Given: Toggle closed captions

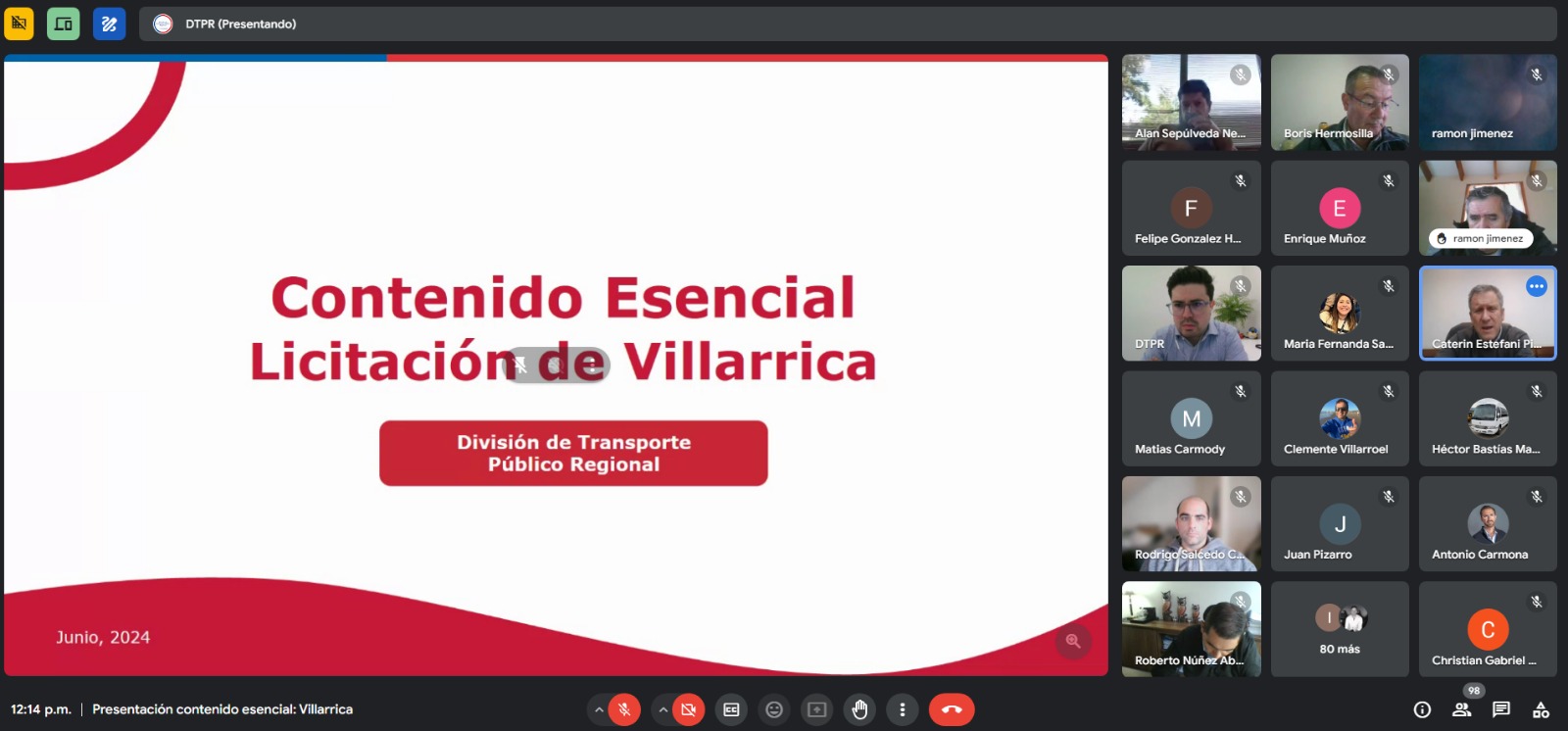Looking at the screenshot, I should (731, 709).
